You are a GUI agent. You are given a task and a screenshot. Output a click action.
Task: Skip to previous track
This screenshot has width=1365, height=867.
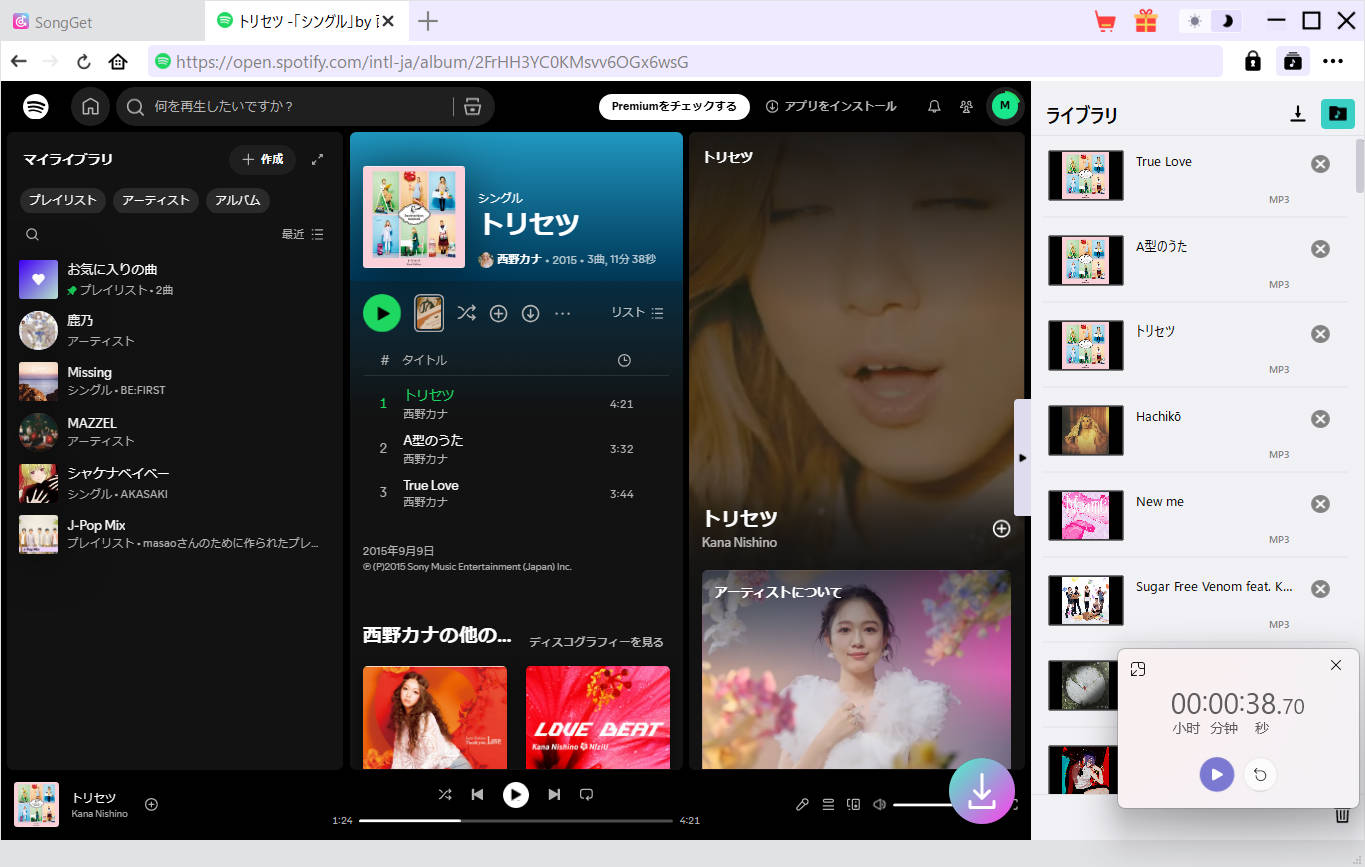pos(477,794)
